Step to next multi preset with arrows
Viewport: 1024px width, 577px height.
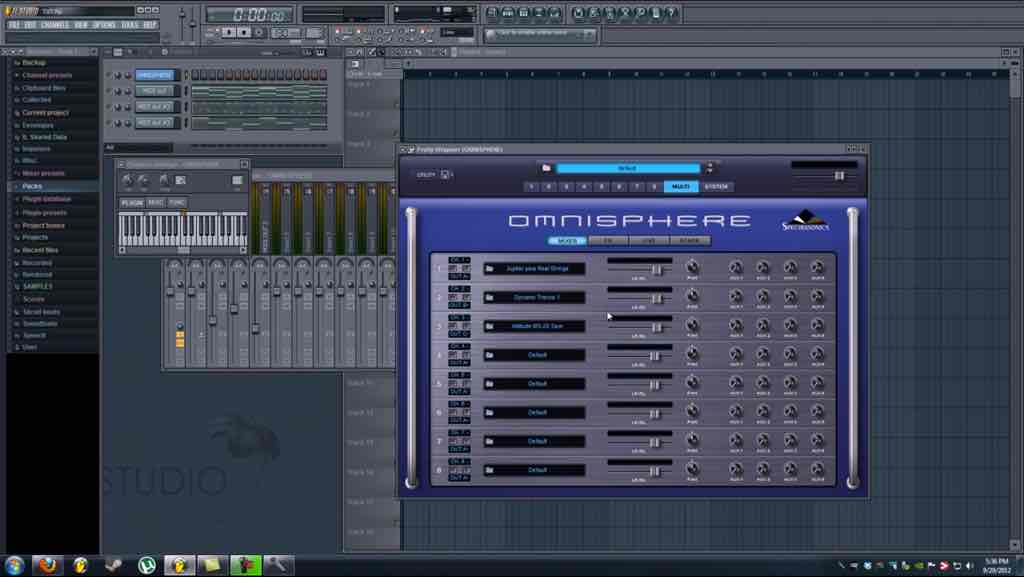tap(709, 171)
